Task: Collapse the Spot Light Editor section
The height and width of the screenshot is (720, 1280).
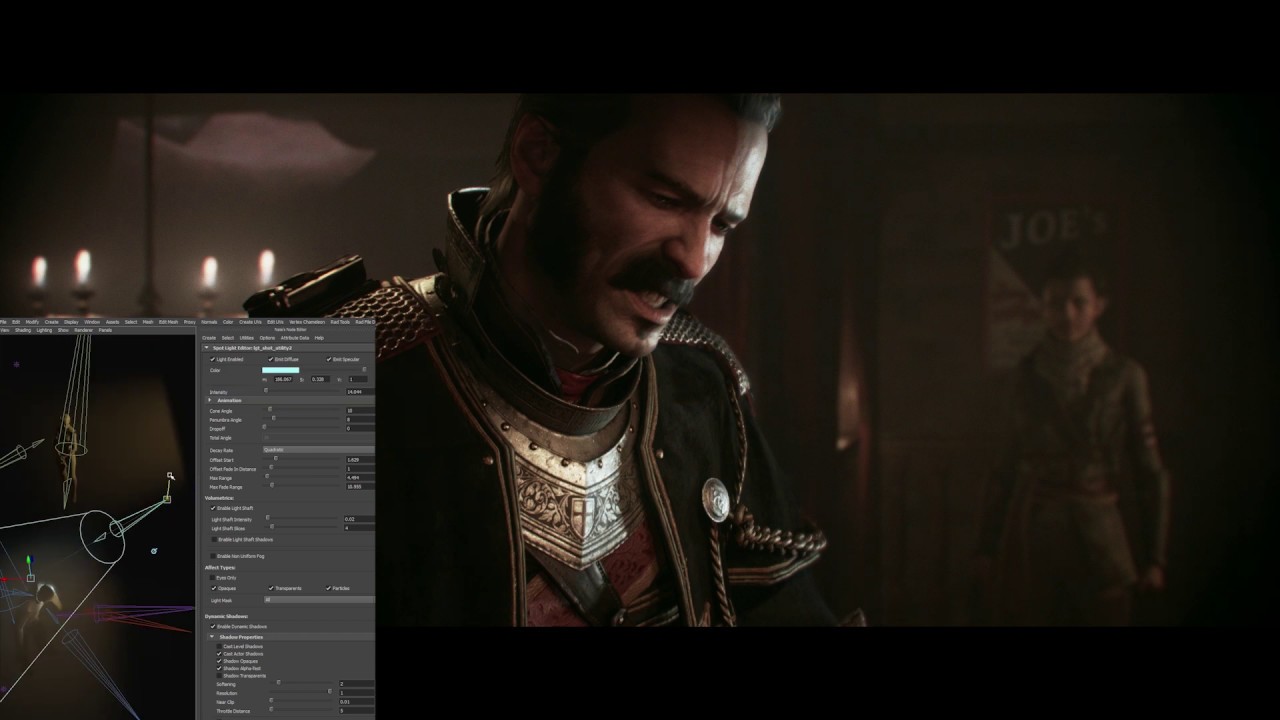Action: point(207,347)
